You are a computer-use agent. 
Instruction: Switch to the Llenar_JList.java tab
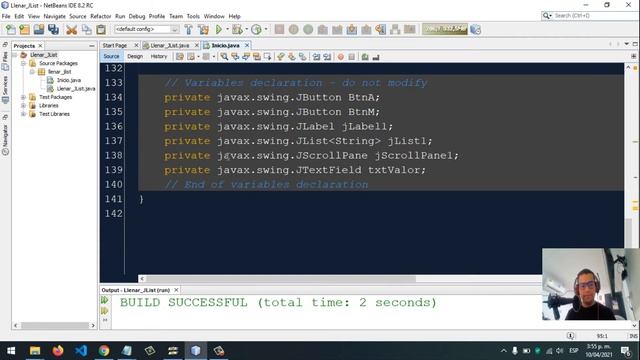pos(169,45)
